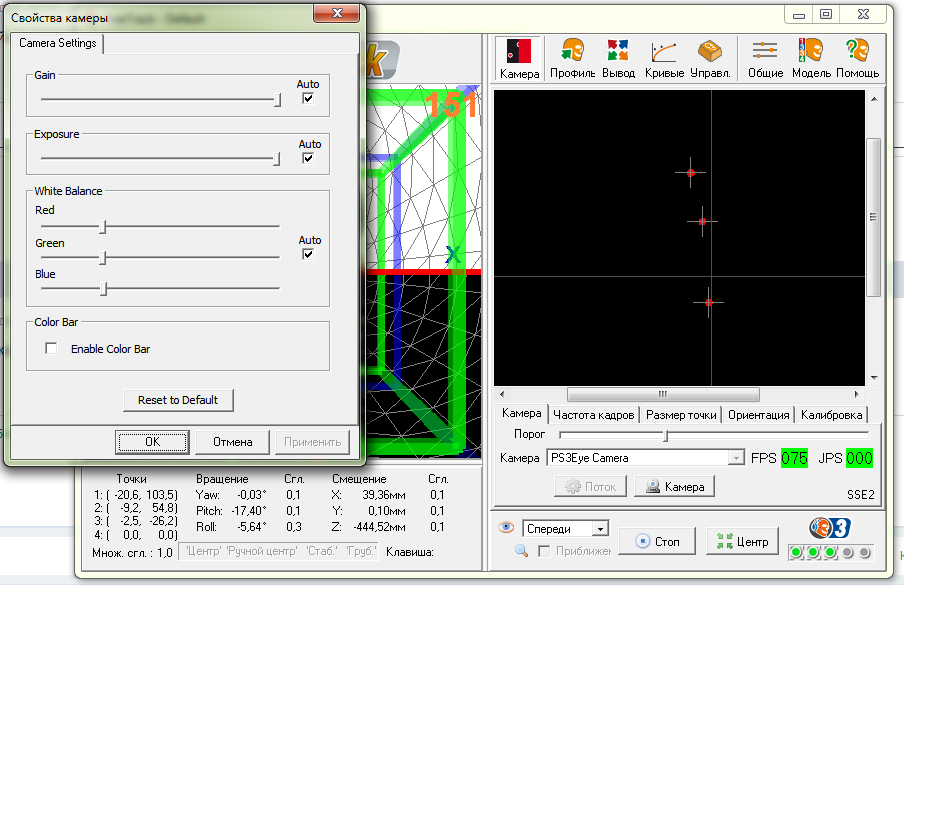Click the magnifier zoom icon

pos(521,551)
